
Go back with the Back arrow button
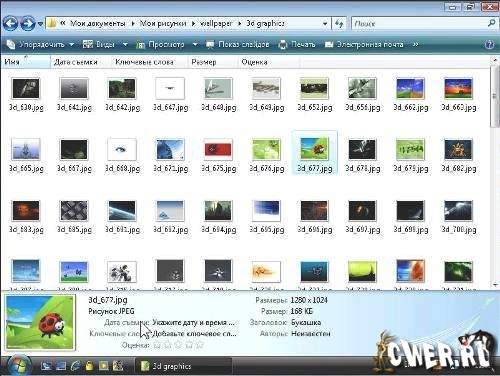(11, 24)
